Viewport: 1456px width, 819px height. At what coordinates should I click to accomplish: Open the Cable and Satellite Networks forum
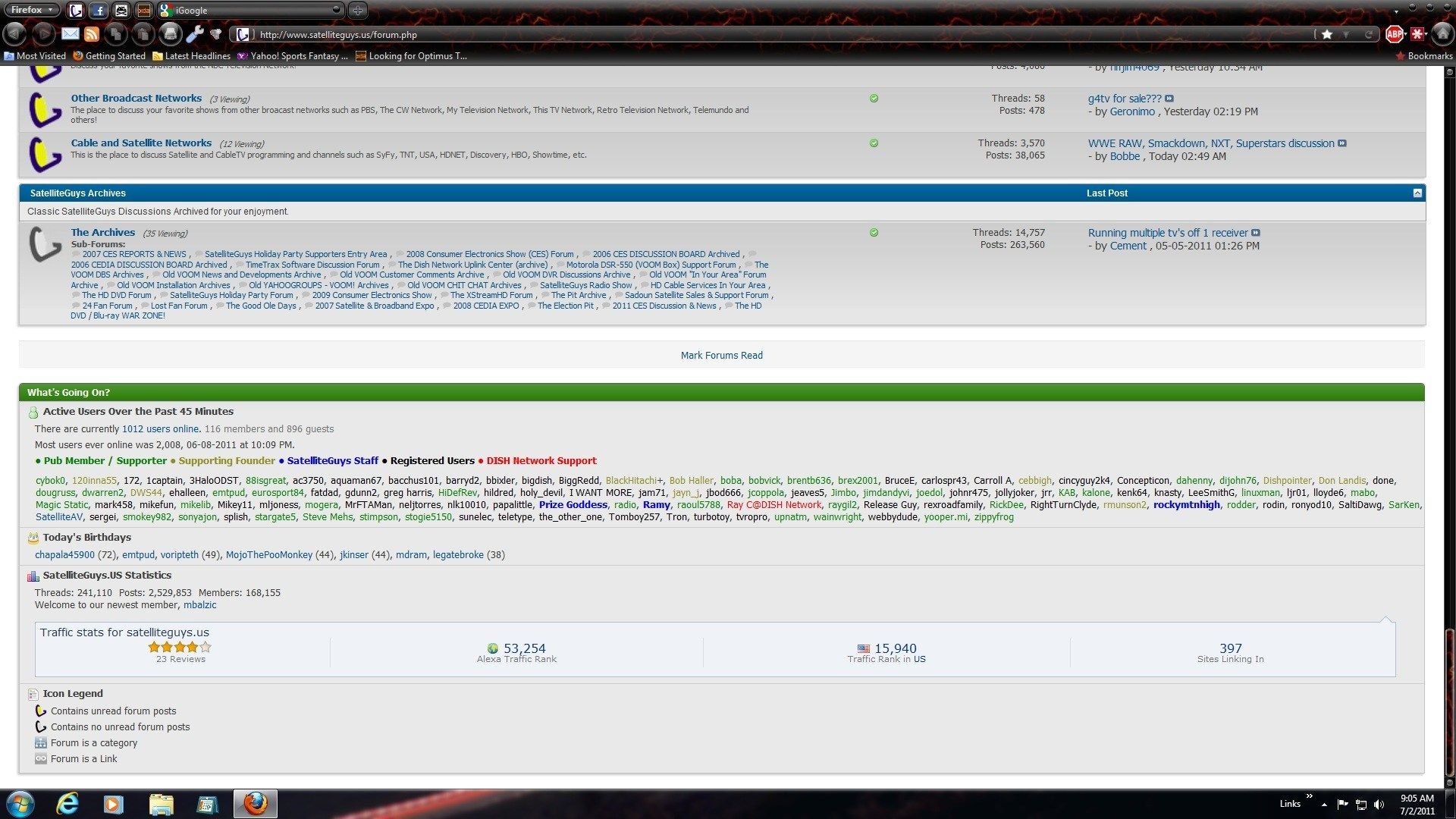pos(141,143)
